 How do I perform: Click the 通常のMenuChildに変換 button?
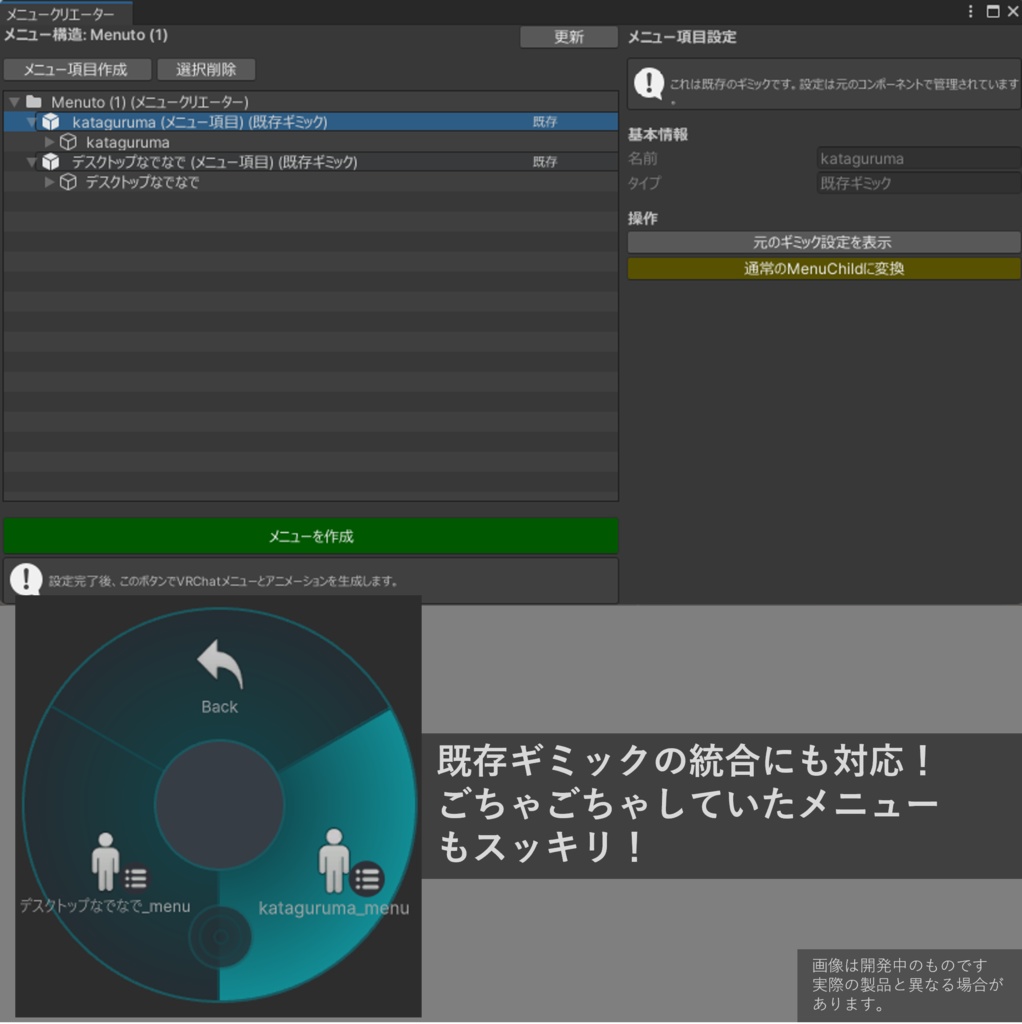click(822, 268)
